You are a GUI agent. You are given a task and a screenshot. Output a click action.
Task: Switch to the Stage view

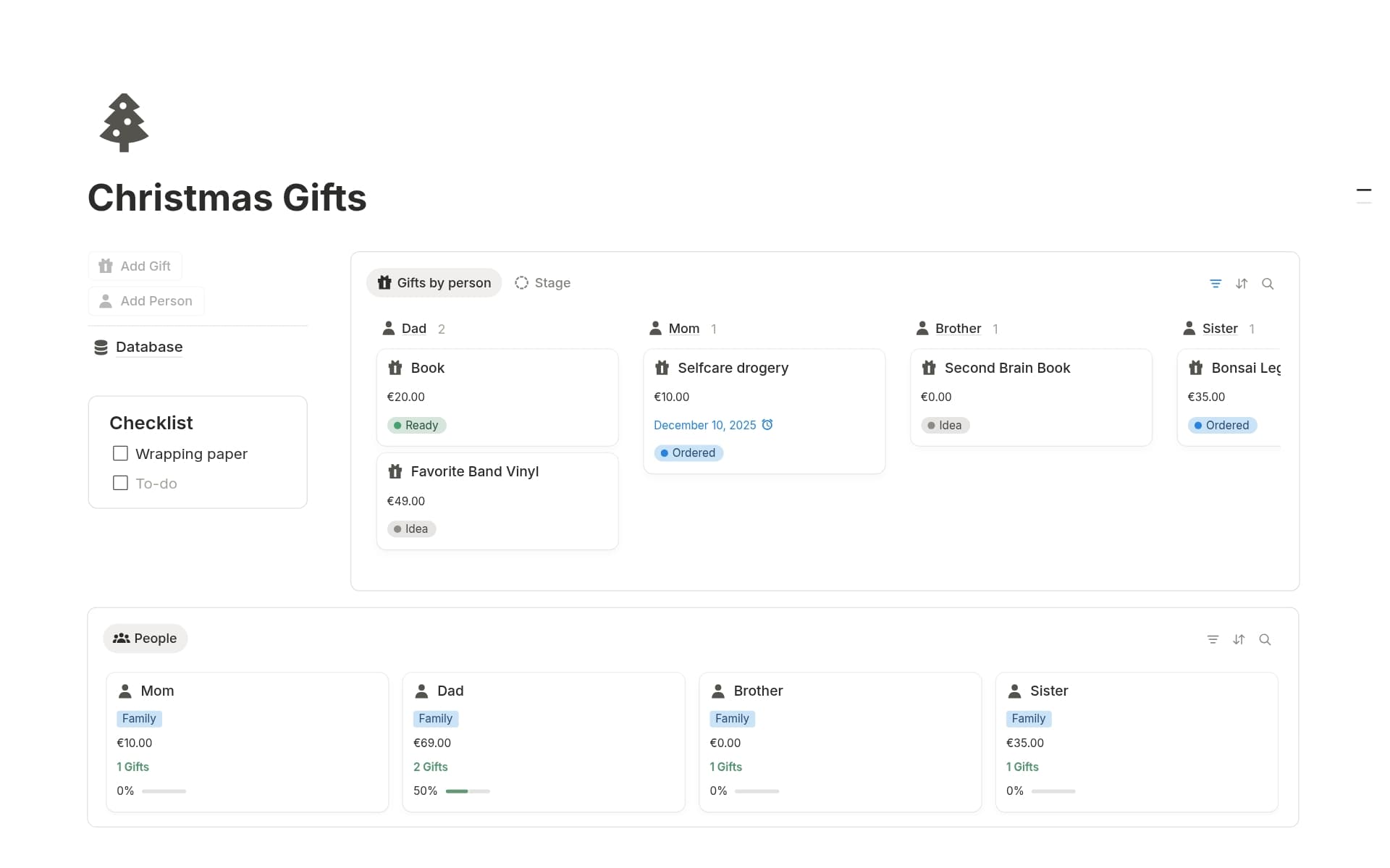coord(543,282)
